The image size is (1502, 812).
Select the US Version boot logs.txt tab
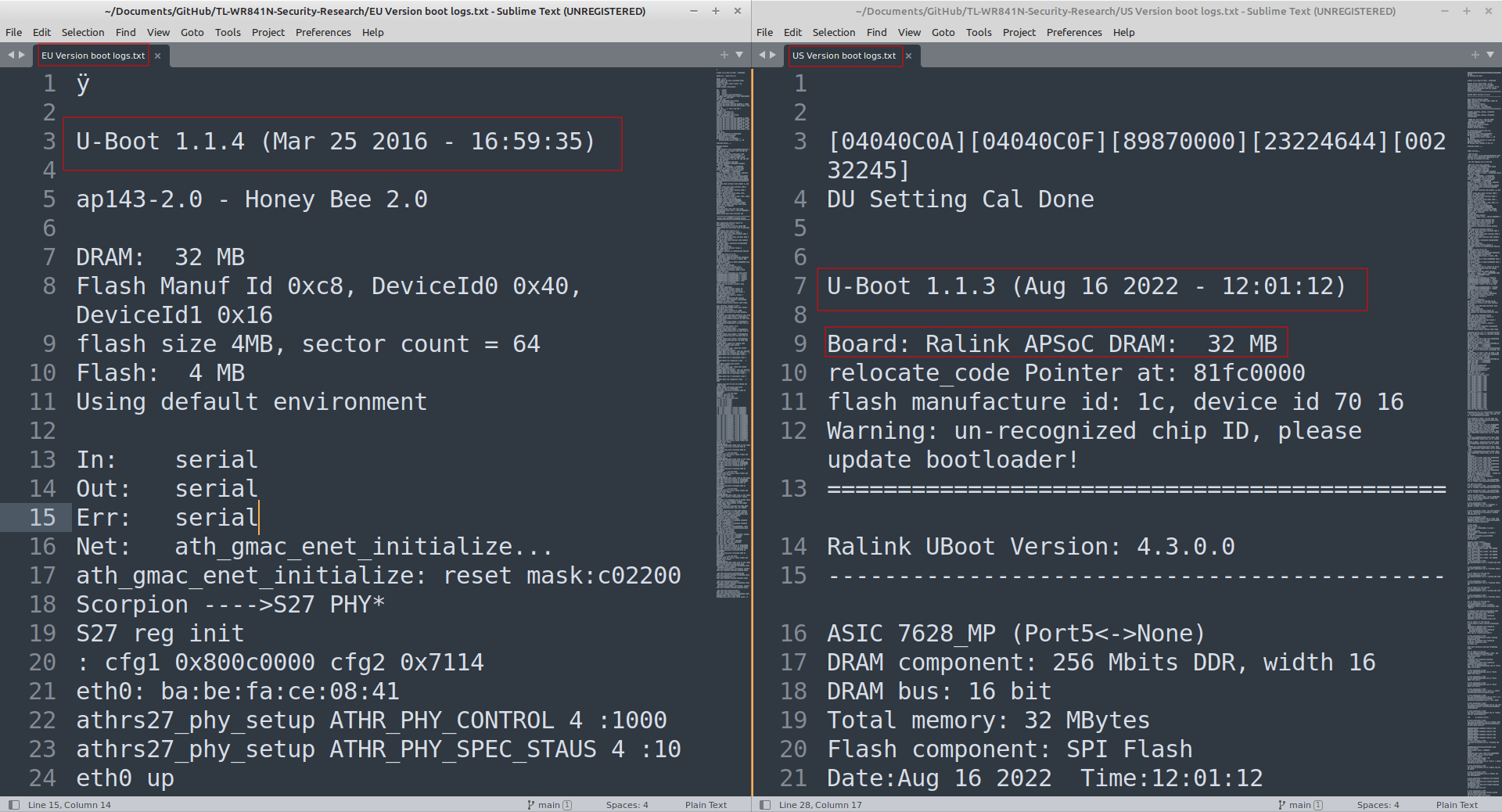[x=844, y=56]
